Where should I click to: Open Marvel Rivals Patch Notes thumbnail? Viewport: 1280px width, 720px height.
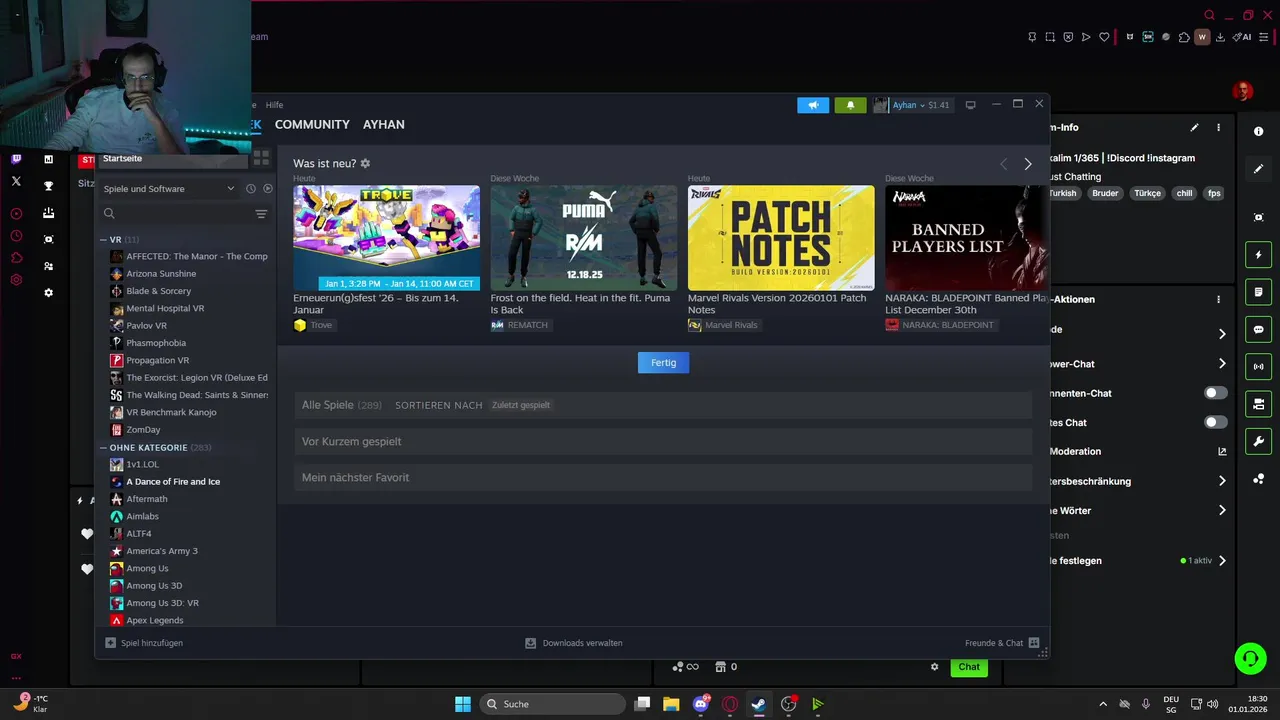(781, 238)
